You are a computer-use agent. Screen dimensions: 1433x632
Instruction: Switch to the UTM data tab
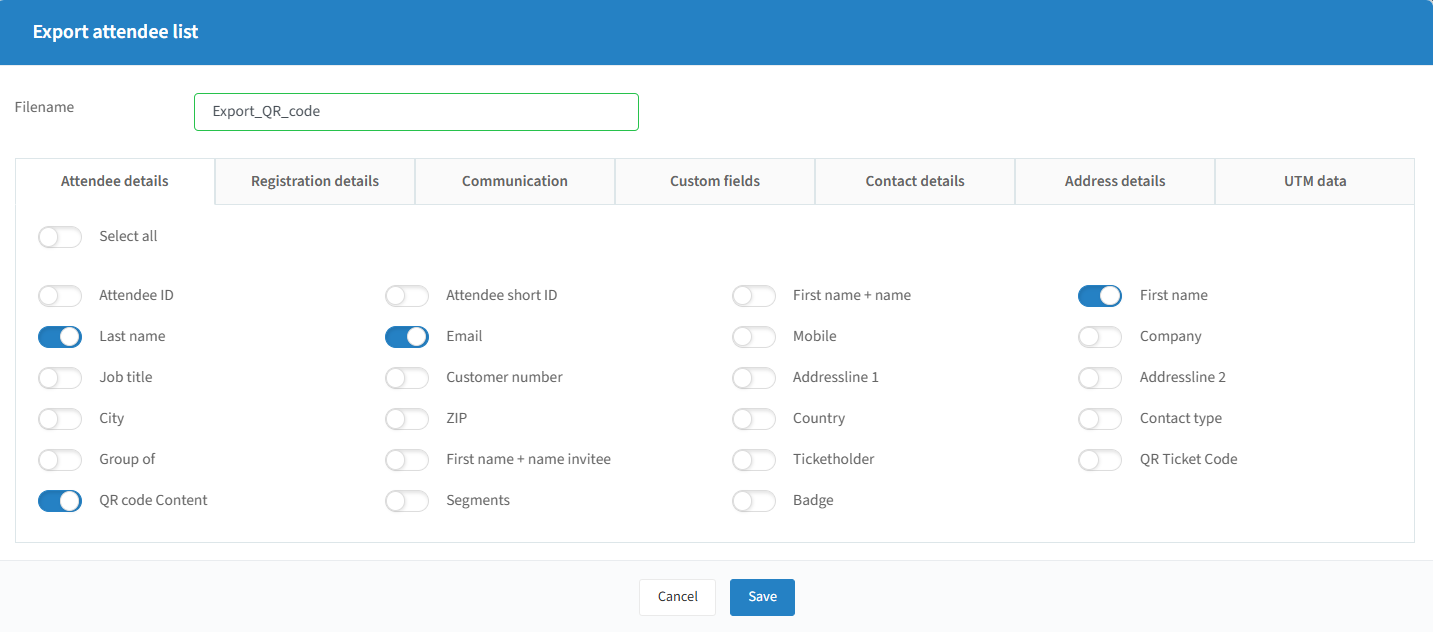[1315, 181]
